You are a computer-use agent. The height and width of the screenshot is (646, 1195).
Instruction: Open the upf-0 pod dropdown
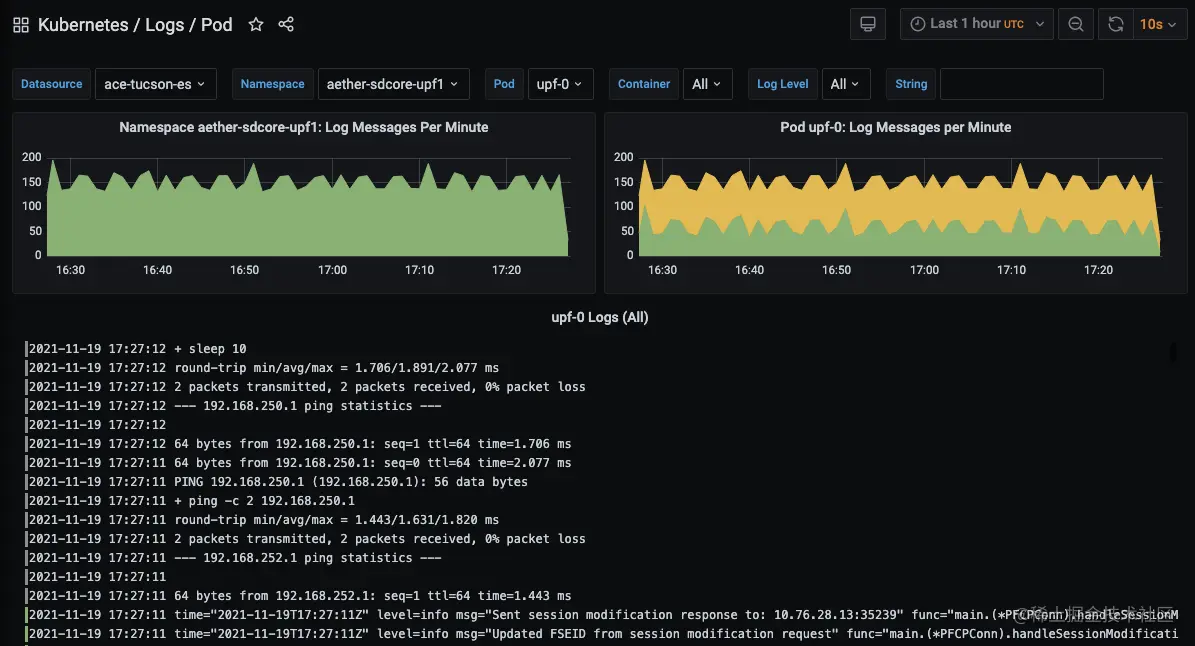560,84
